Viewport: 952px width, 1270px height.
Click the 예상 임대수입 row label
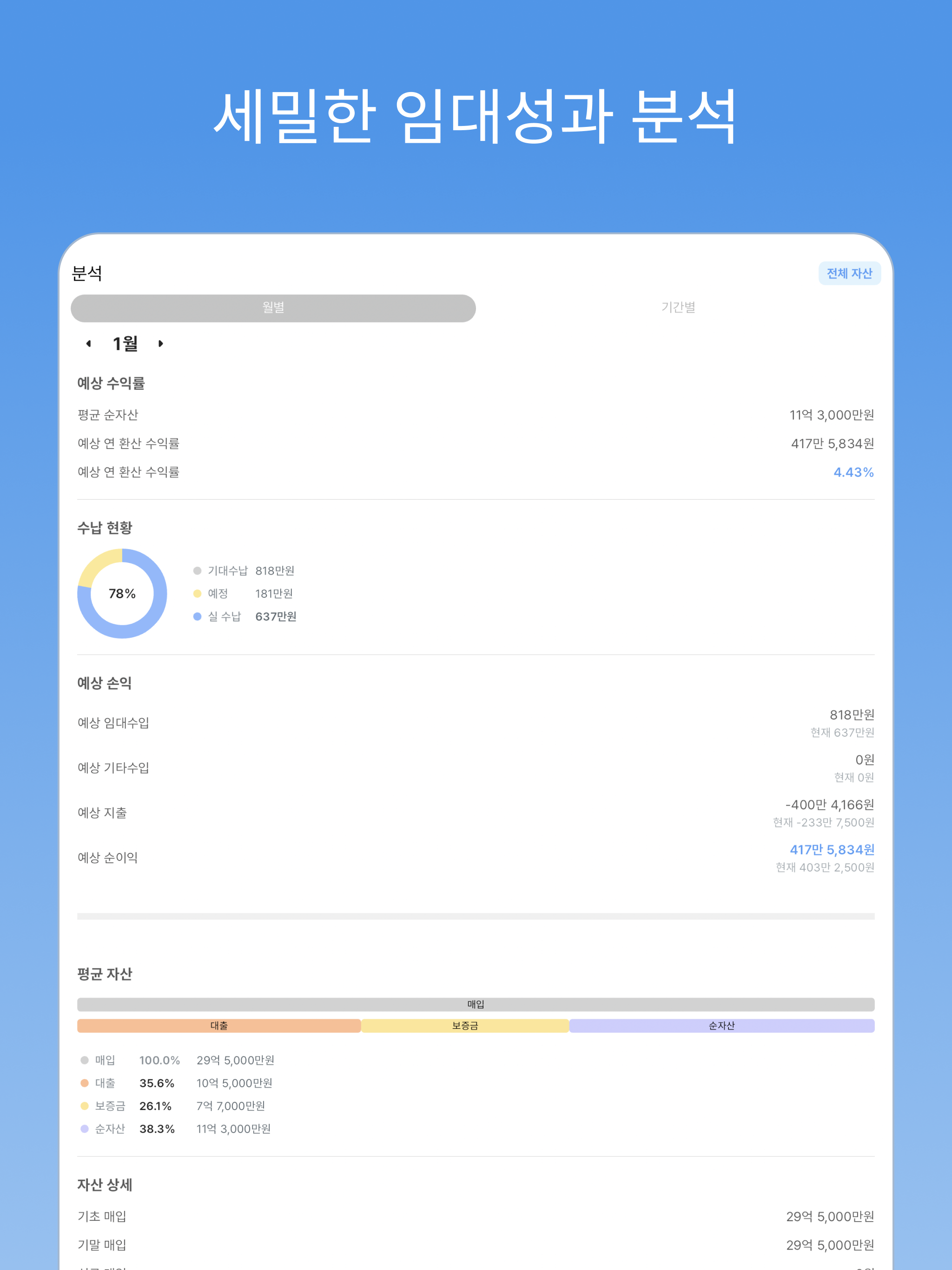pyautogui.click(x=113, y=723)
